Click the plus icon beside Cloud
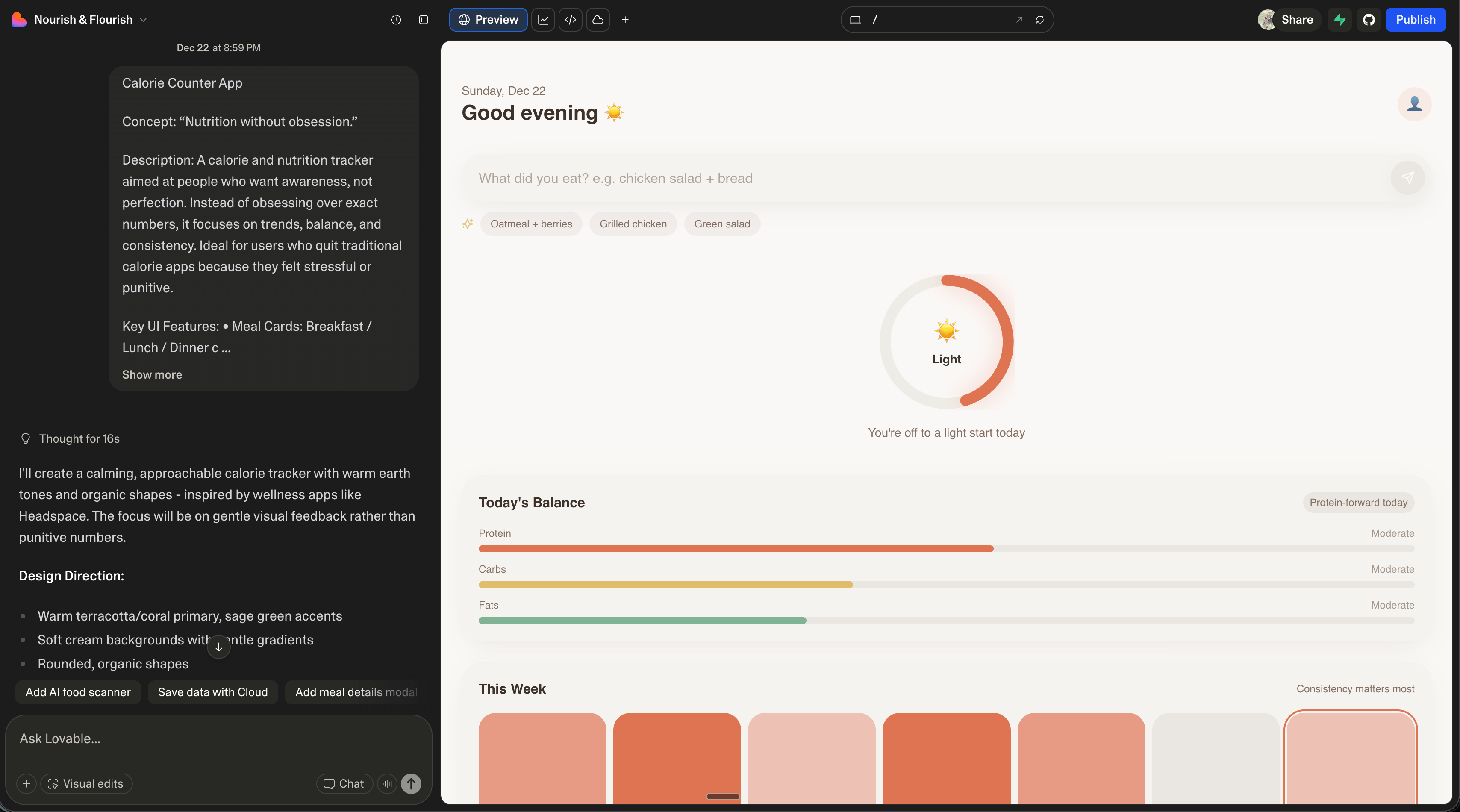 click(625, 20)
